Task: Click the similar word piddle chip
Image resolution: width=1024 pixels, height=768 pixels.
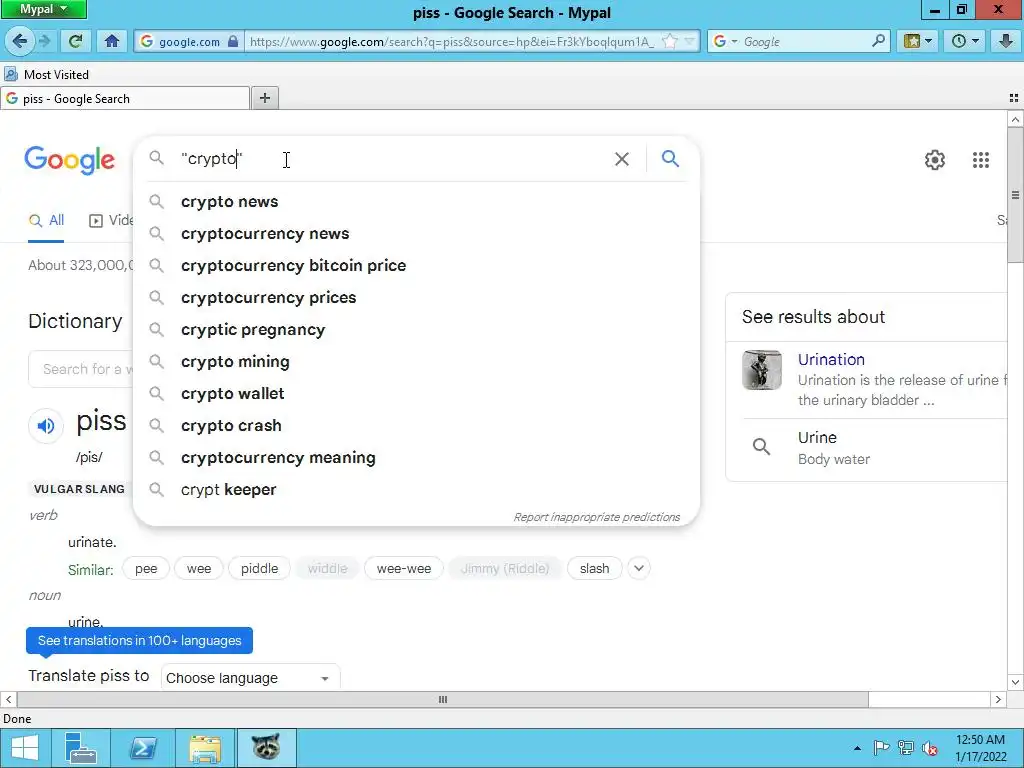Action: [x=259, y=568]
